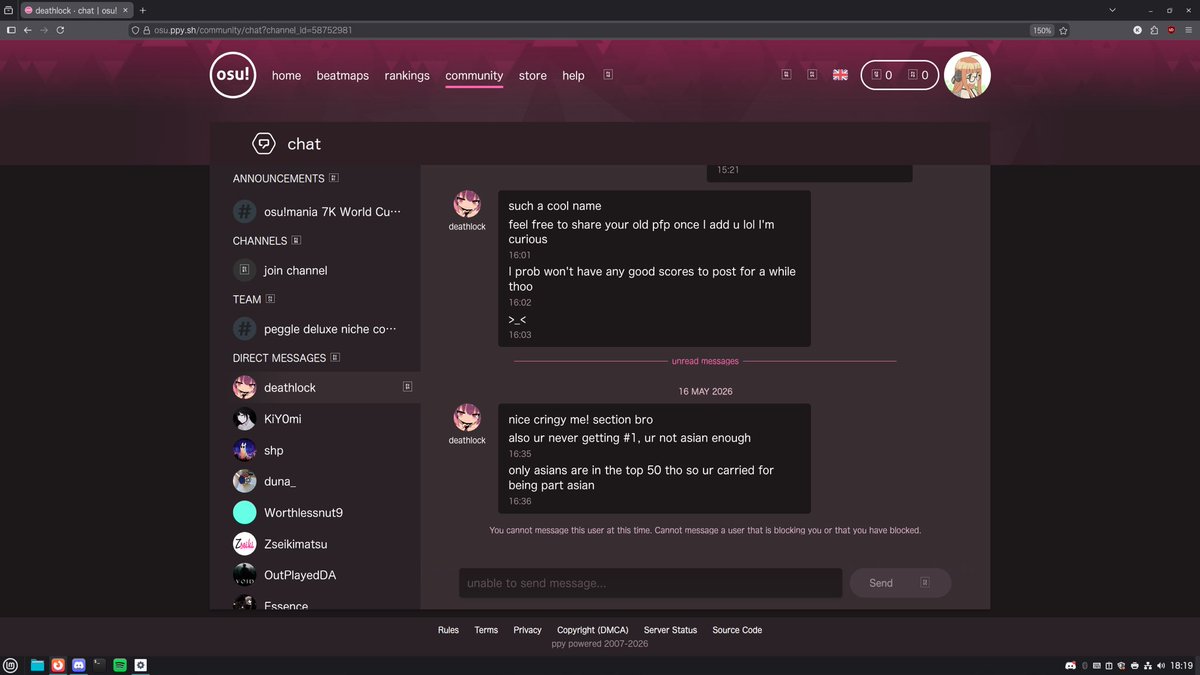This screenshot has height=675, width=1200.
Task: Open the osu!mania 7K World Cup announcement channel
Action: pos(315,212)
